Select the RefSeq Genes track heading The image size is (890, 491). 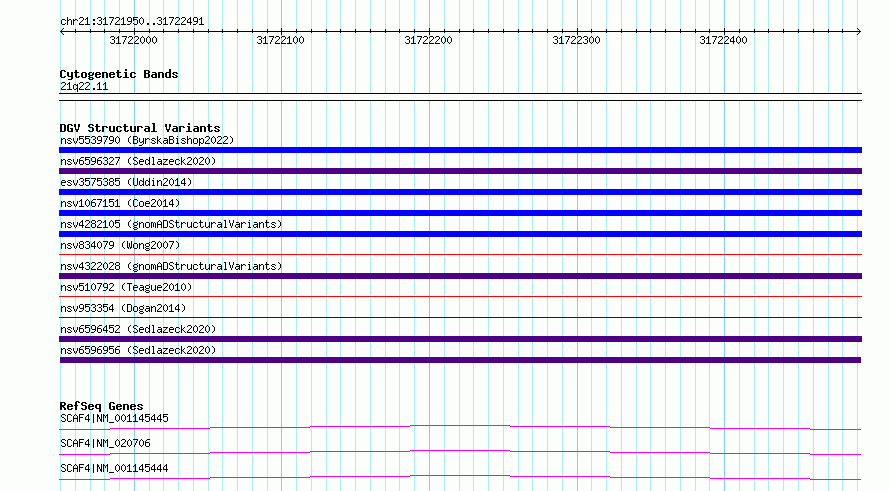point(101,406)
